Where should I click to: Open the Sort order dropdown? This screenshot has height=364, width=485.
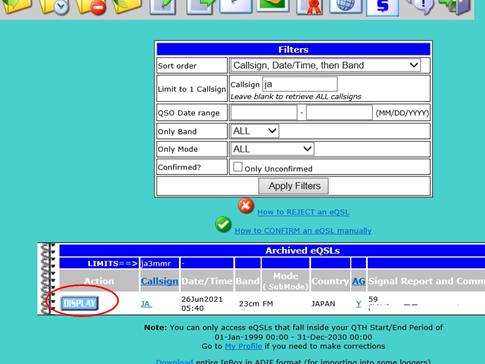(x=325, y=65)
